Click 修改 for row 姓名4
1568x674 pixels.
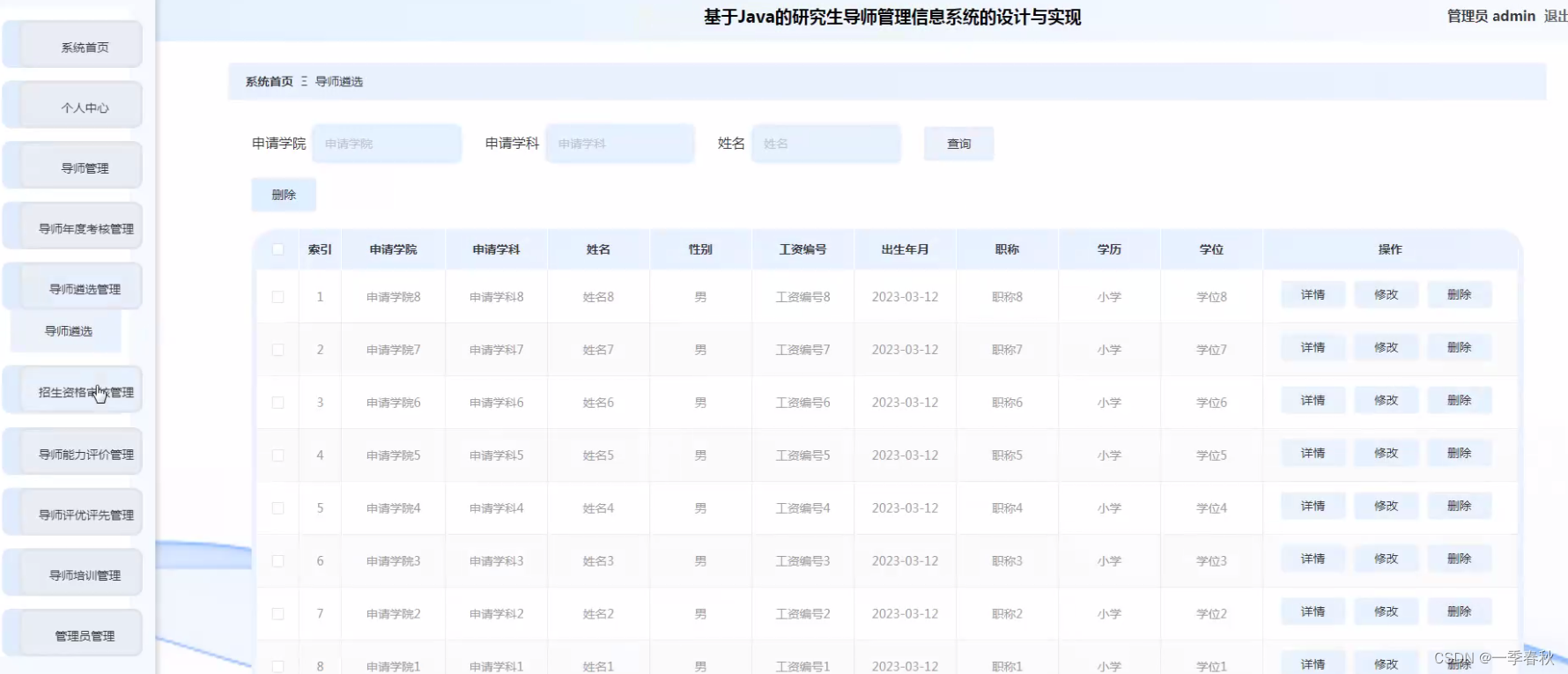tap(1386, 507)
